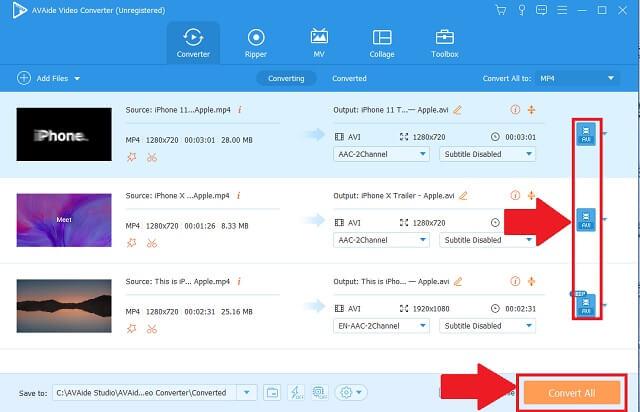
Task: Open the Convert All to MP4 dropdown
Action: point(577,78)
